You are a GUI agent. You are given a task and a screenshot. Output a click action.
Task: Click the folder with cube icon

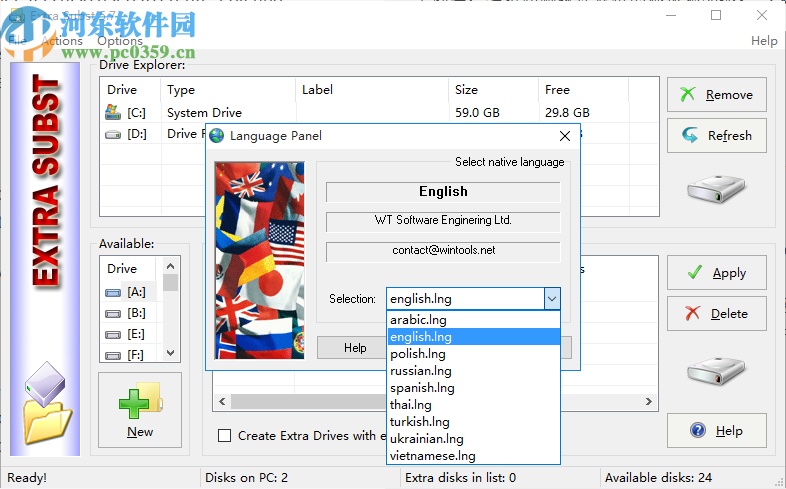[46, 402]
